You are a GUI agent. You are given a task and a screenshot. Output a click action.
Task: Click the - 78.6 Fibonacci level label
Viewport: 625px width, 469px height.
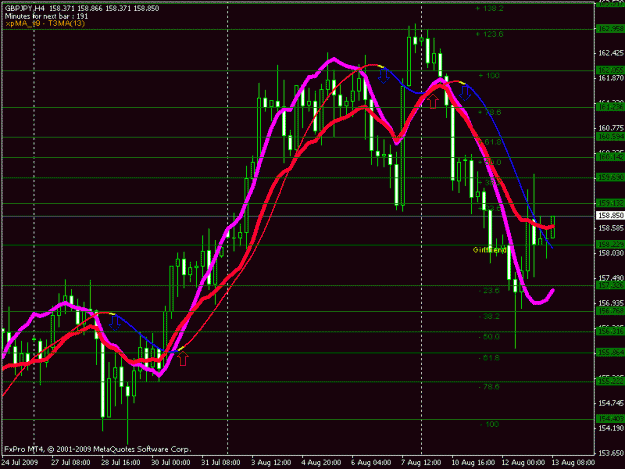click(x=489, y=387)
